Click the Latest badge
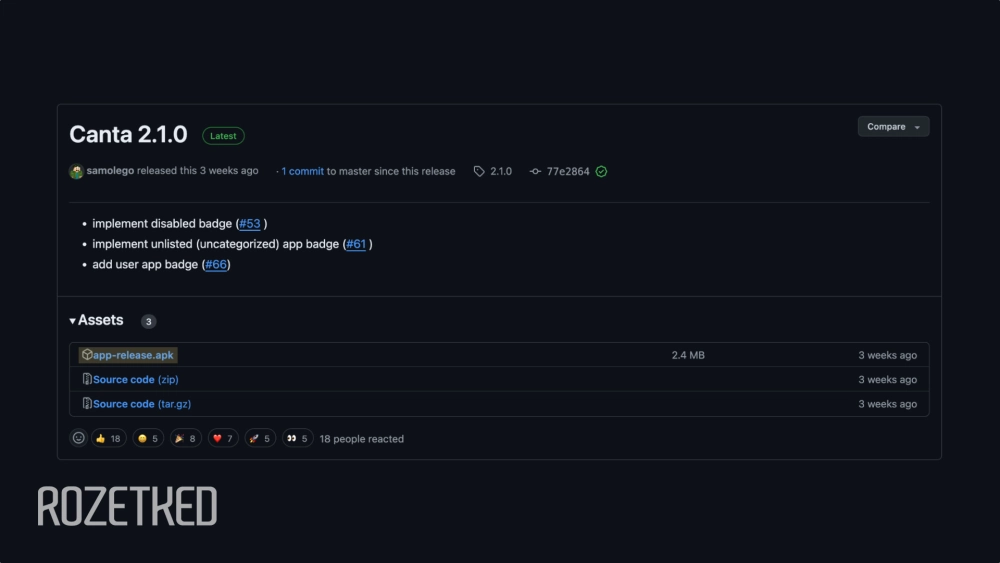Image resolution: width=1000 pixels, height=563 pixels. (x=223, y=136)
